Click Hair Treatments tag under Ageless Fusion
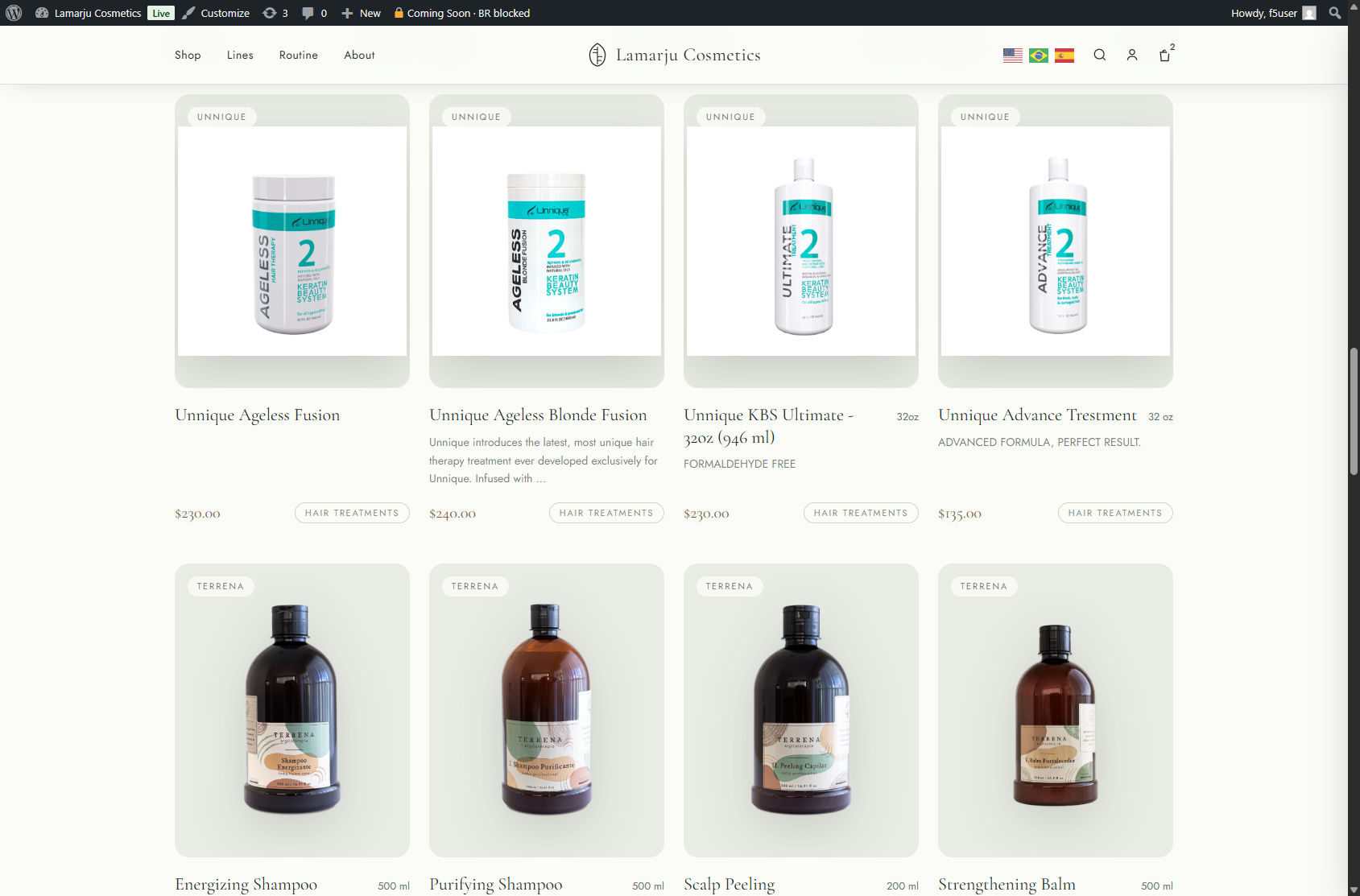The height and width of the screenshot is (896, 1360). point(352,513)
